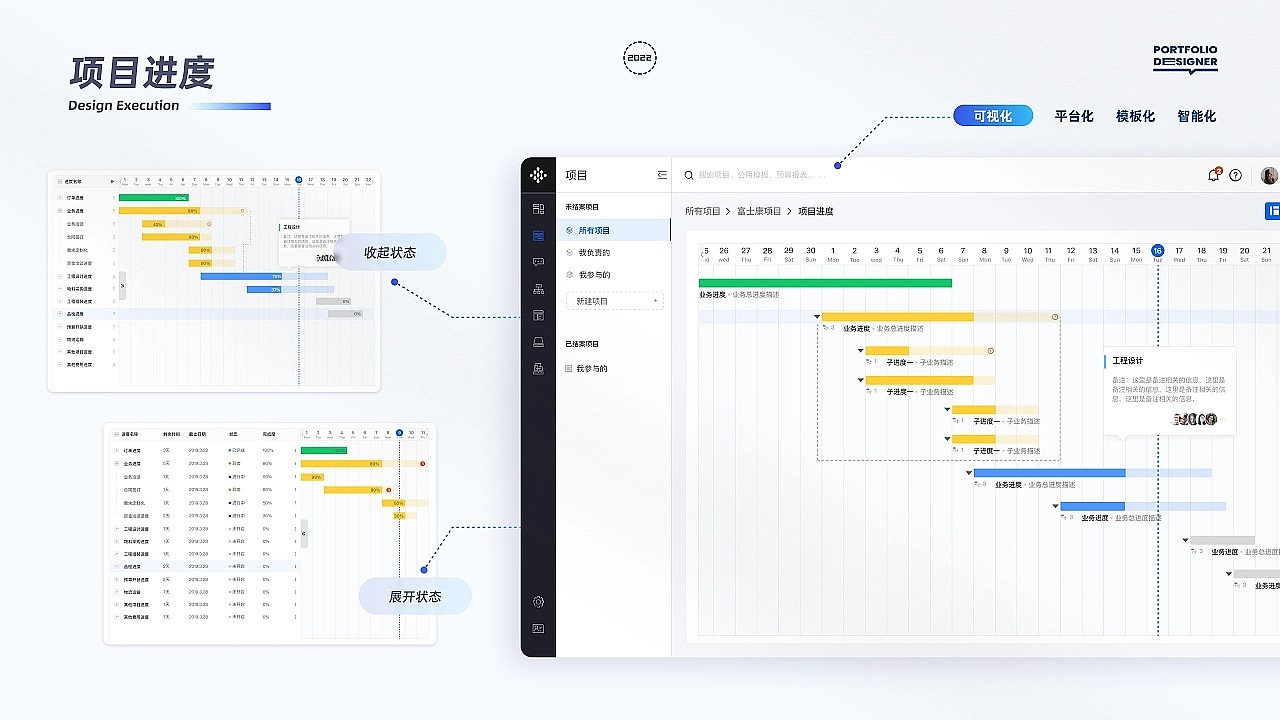Open the help question-mark icon
The height and width of the screenshot is (720, 1280).
(1236, 175)
